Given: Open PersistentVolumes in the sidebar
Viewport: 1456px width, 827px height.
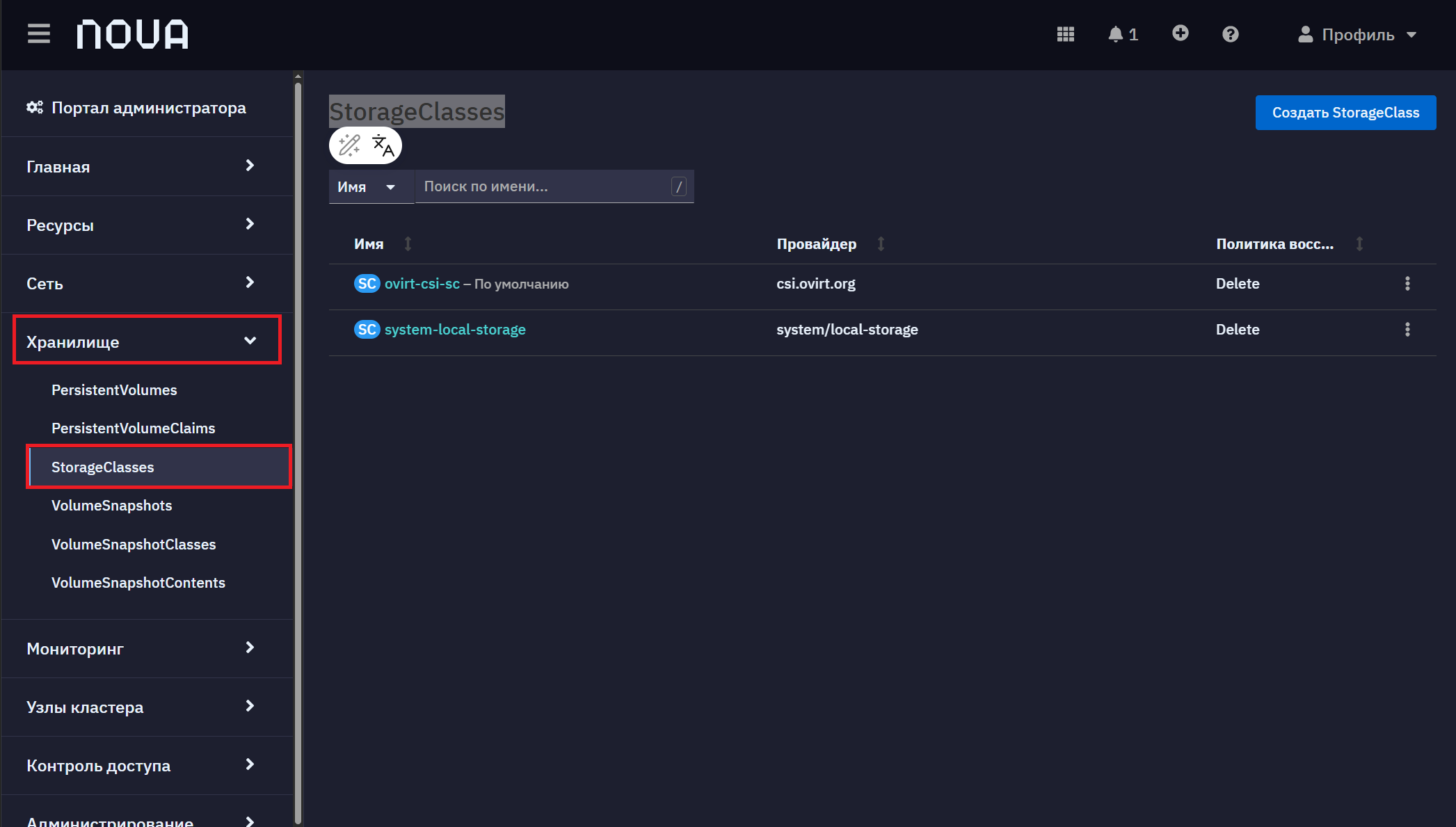Looking at the screenshot, I should [114, 390].
